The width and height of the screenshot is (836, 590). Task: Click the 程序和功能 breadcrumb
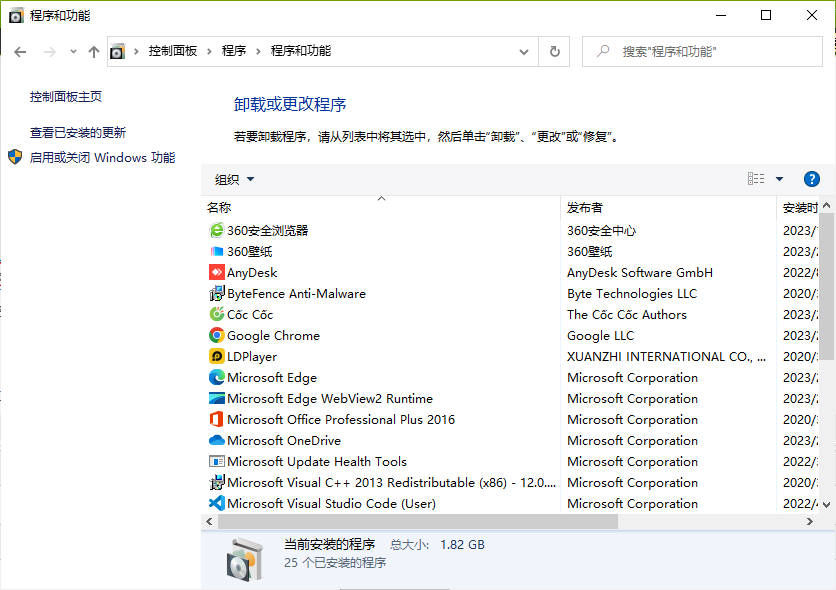[301, 51]
